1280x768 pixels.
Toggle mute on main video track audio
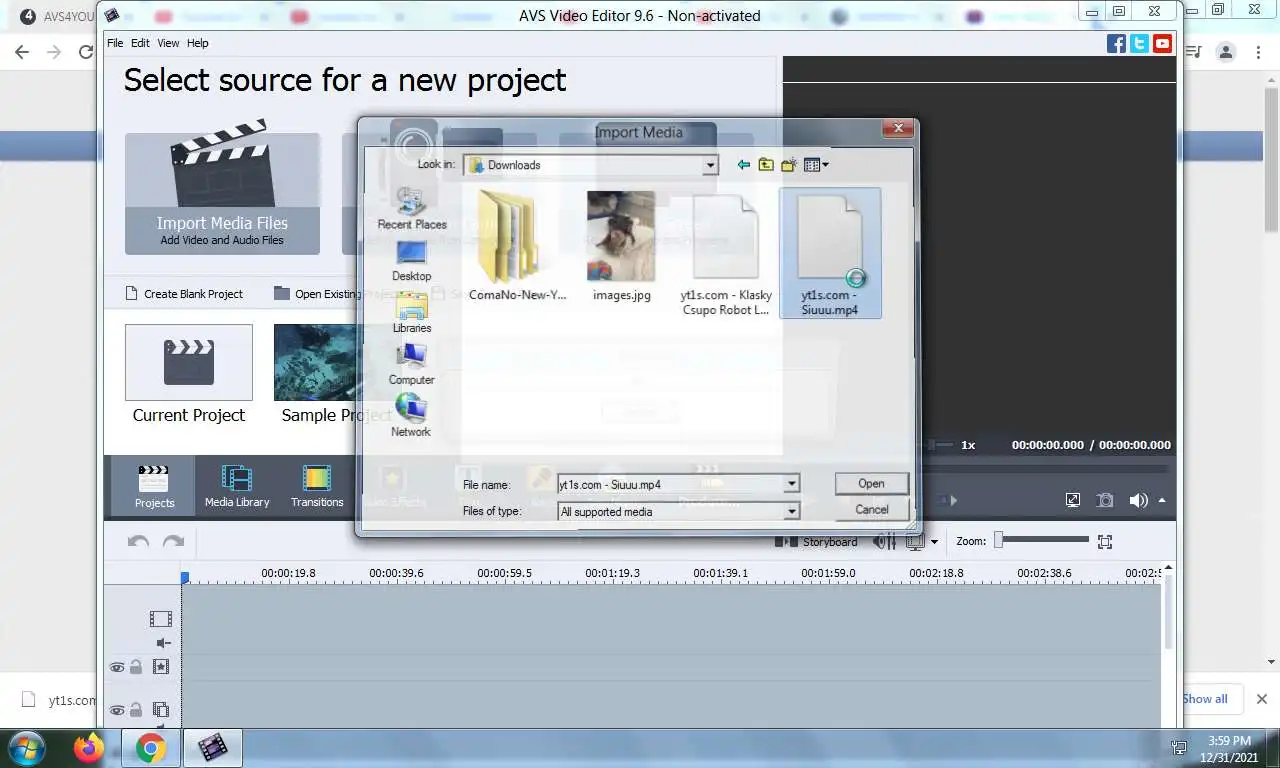click(x=164, y=643)
